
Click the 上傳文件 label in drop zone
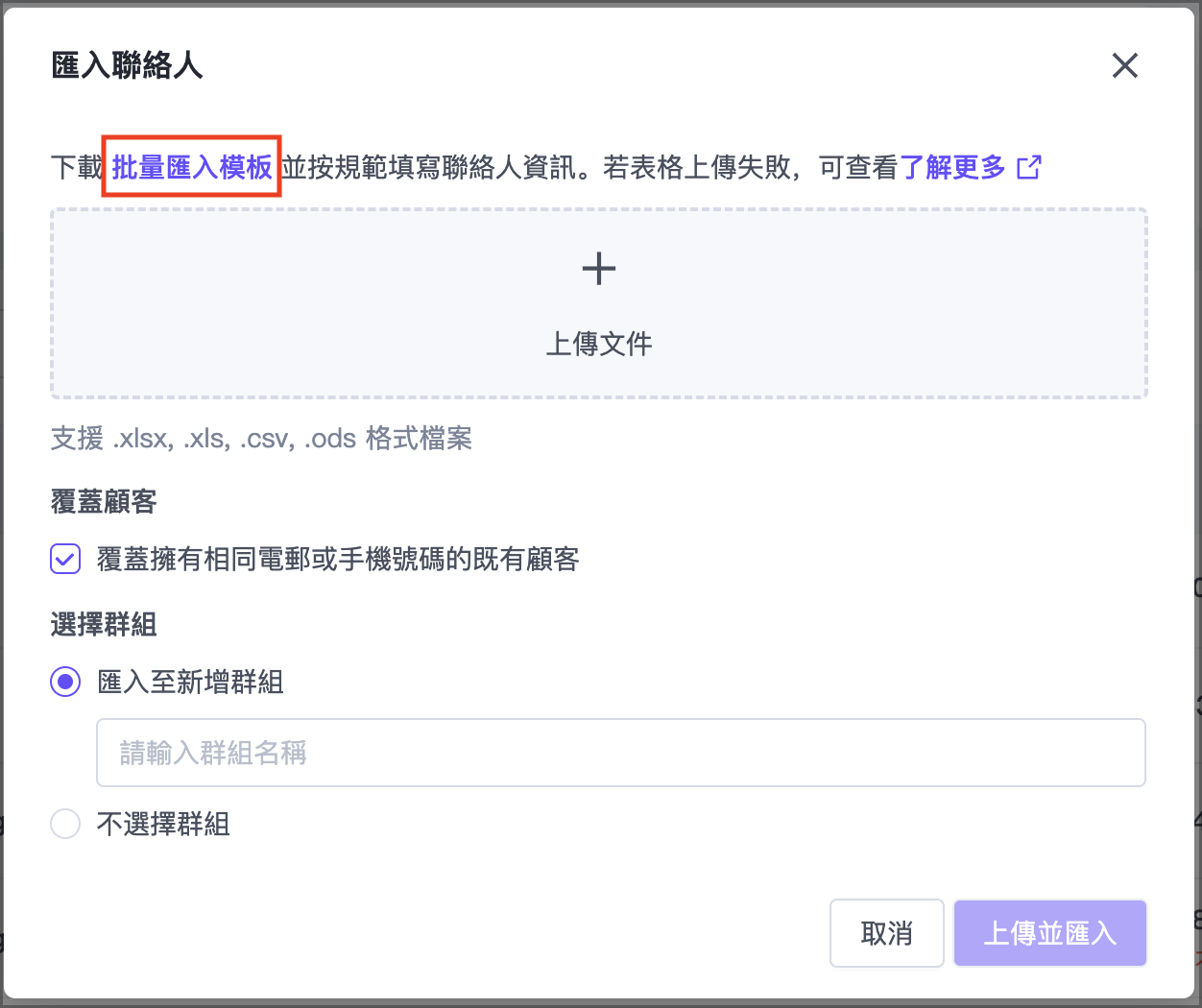click(x=598, y=344)
